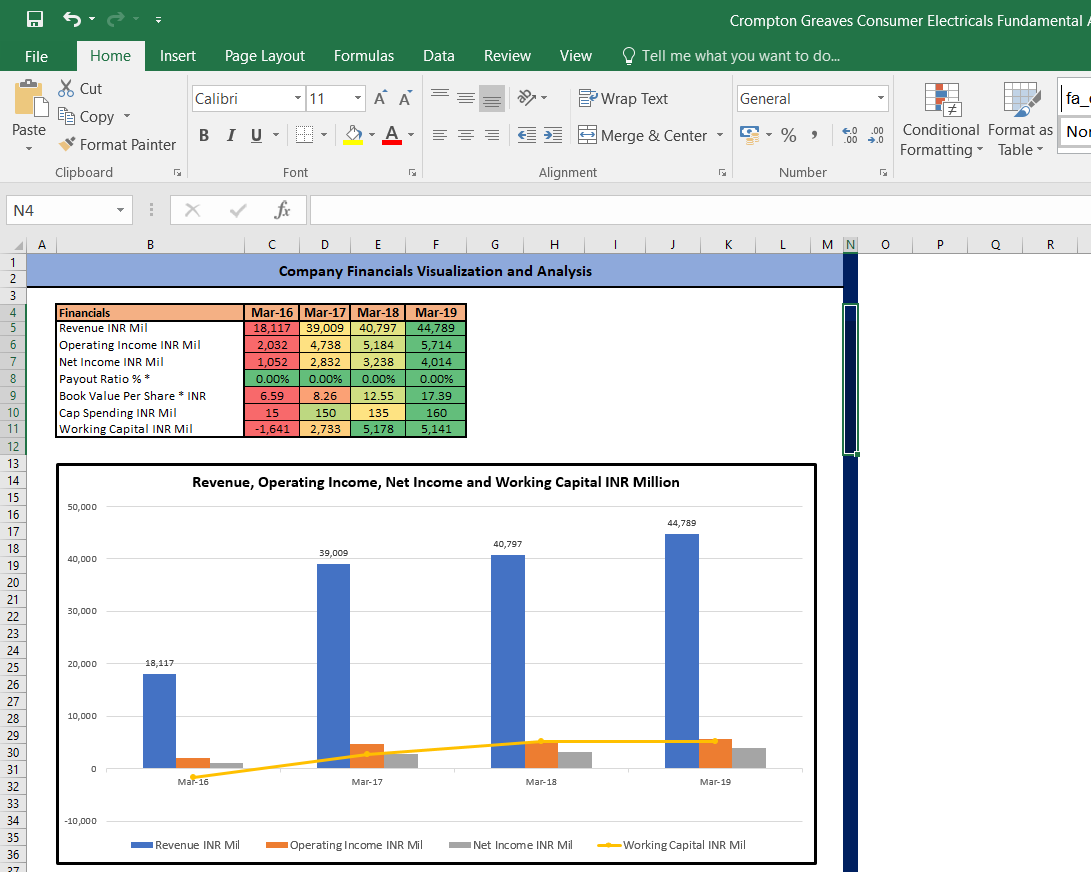Select the Data ribbon tab

(x=438, y=56)
